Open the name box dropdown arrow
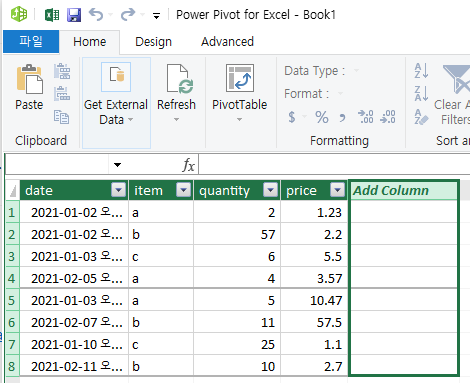The height and width of the screenshot is (383, 470). pyautogui.click(x=117, y=165)
